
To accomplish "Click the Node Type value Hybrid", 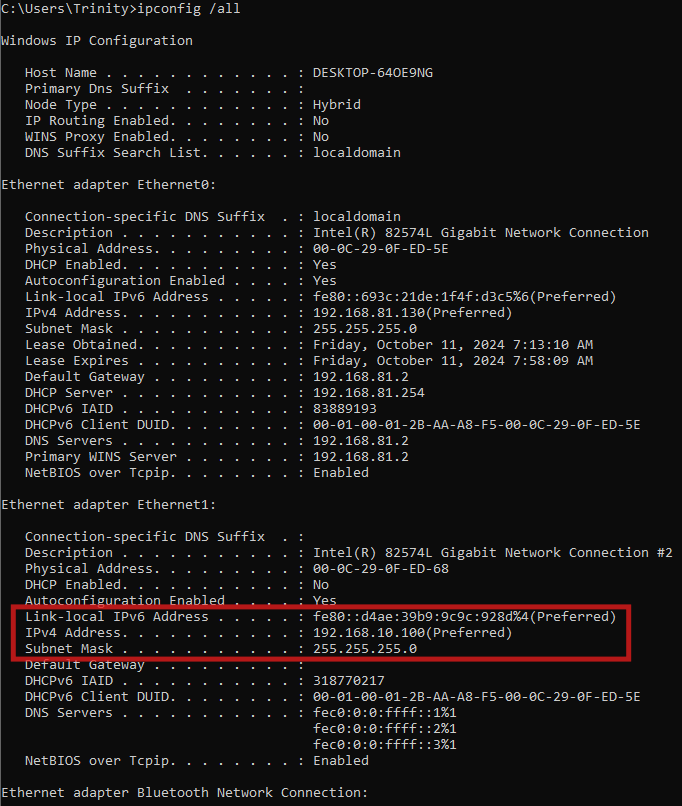I will point(337,105).
